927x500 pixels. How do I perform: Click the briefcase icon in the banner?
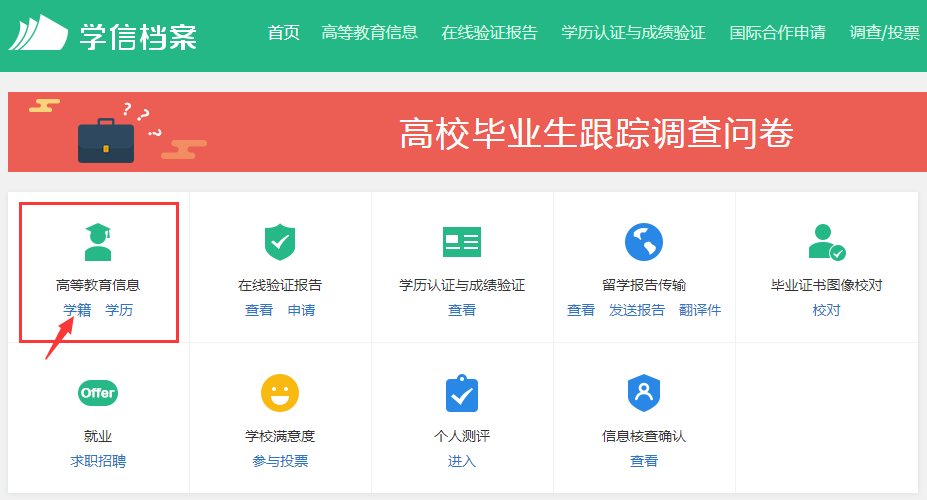tap(106, 141)
